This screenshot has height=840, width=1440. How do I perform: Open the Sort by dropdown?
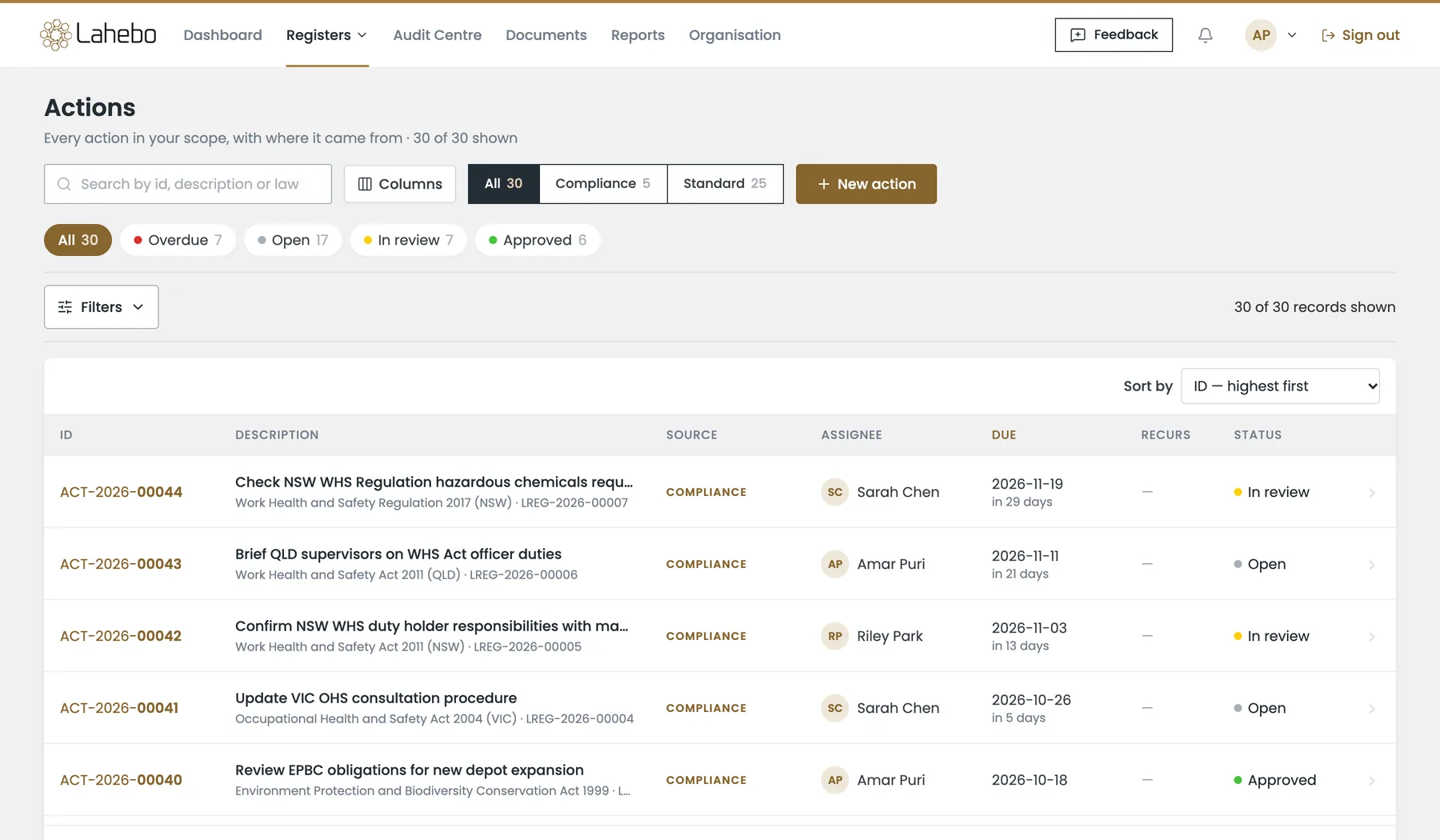point(1280,386)
